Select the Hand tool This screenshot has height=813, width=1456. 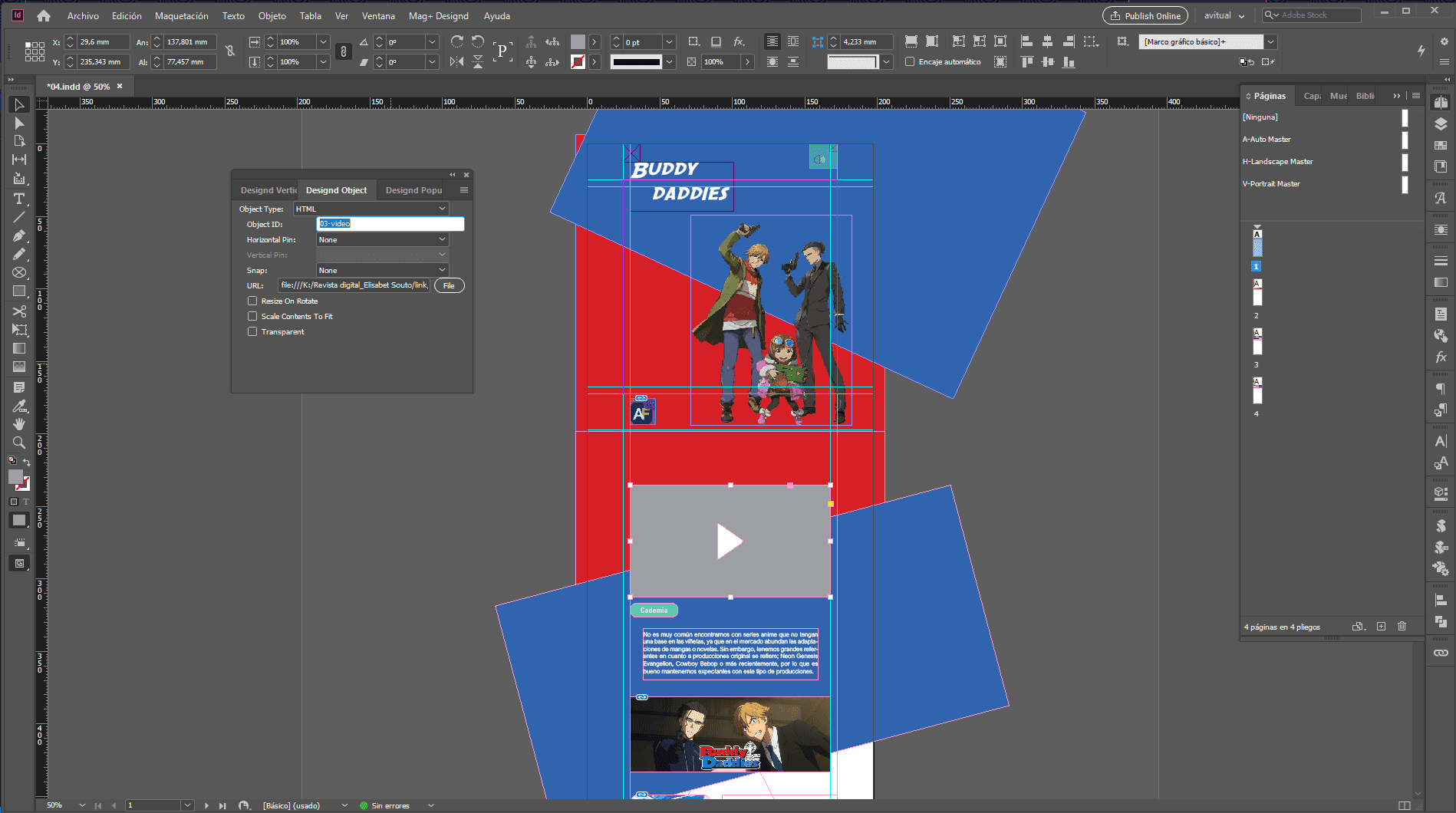[x=19, y=424]
